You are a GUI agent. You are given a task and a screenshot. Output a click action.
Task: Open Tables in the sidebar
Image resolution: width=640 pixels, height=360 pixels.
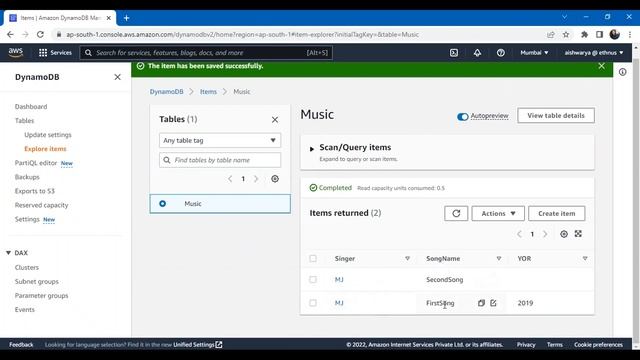coord(24,121)
